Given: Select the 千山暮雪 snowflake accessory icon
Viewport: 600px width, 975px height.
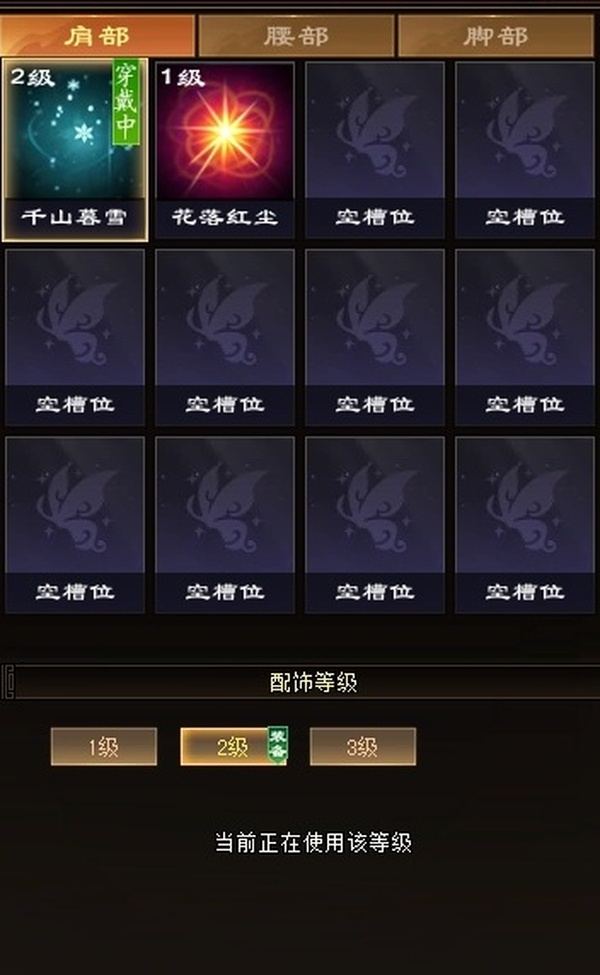Looking at the screenshot, I should pos(75,130).
